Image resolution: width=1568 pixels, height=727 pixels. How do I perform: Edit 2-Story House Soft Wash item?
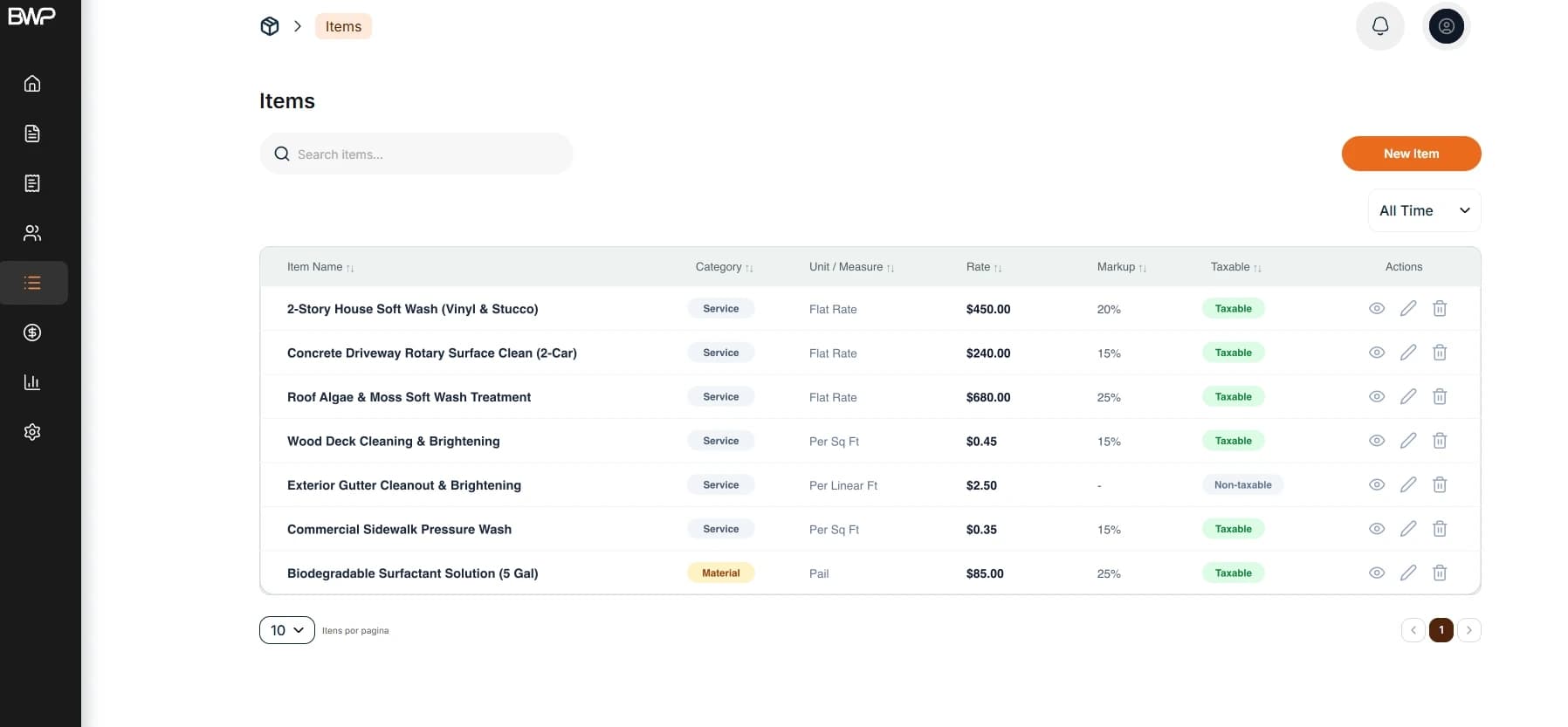coord(1408,308)
